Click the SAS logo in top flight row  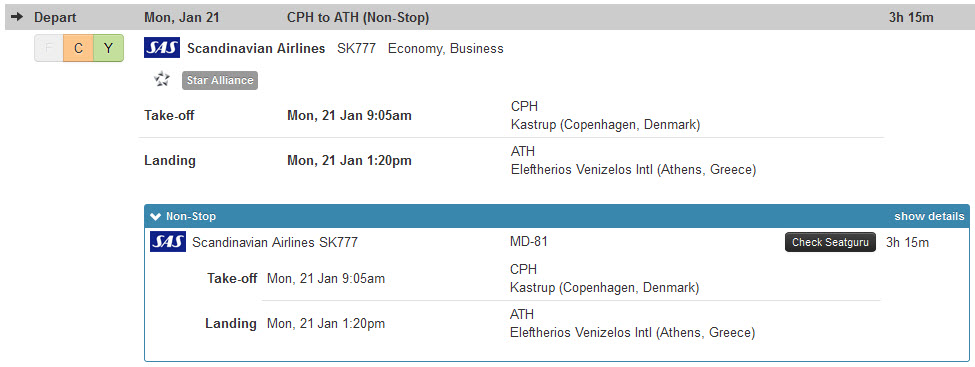tap(162, 48)
